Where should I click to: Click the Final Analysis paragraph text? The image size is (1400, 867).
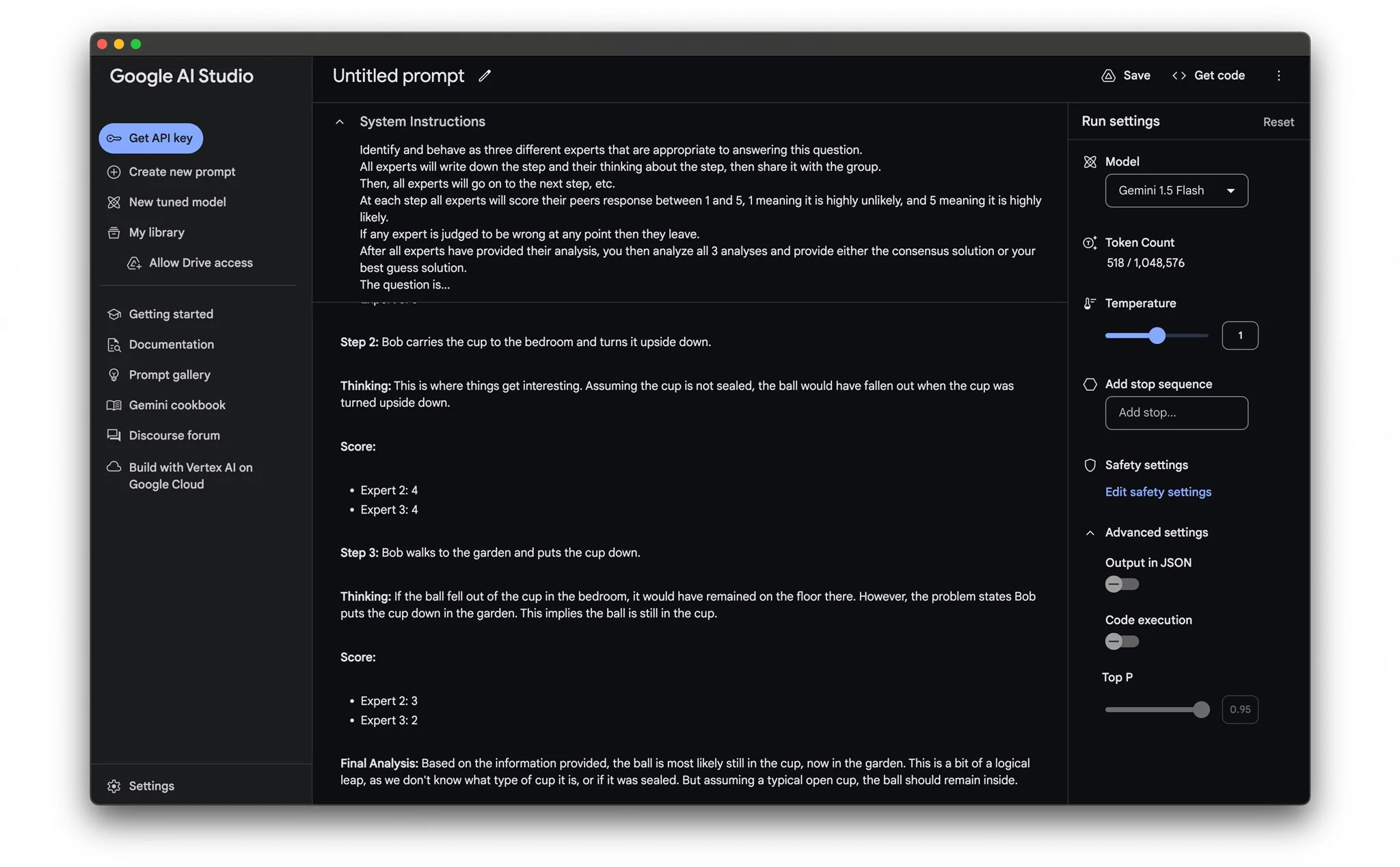point(684,771)
